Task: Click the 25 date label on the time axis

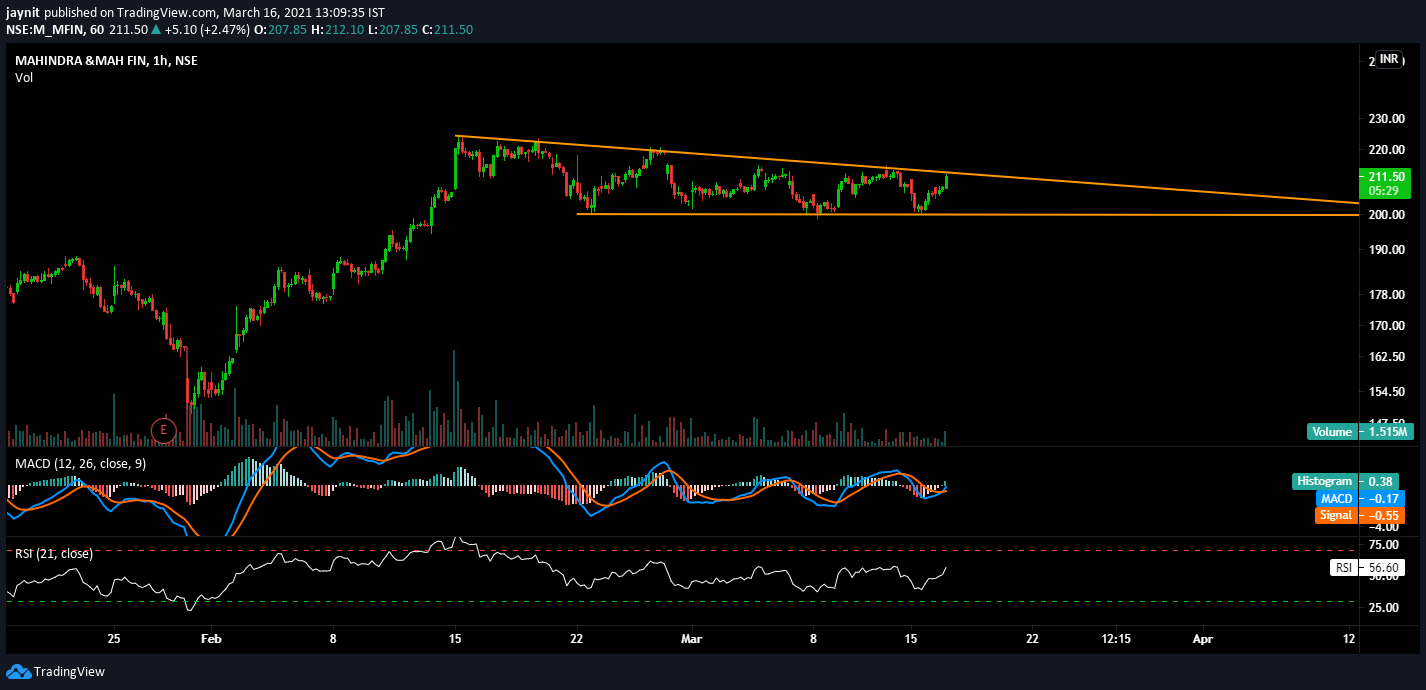Action: (x=113, y=638)
